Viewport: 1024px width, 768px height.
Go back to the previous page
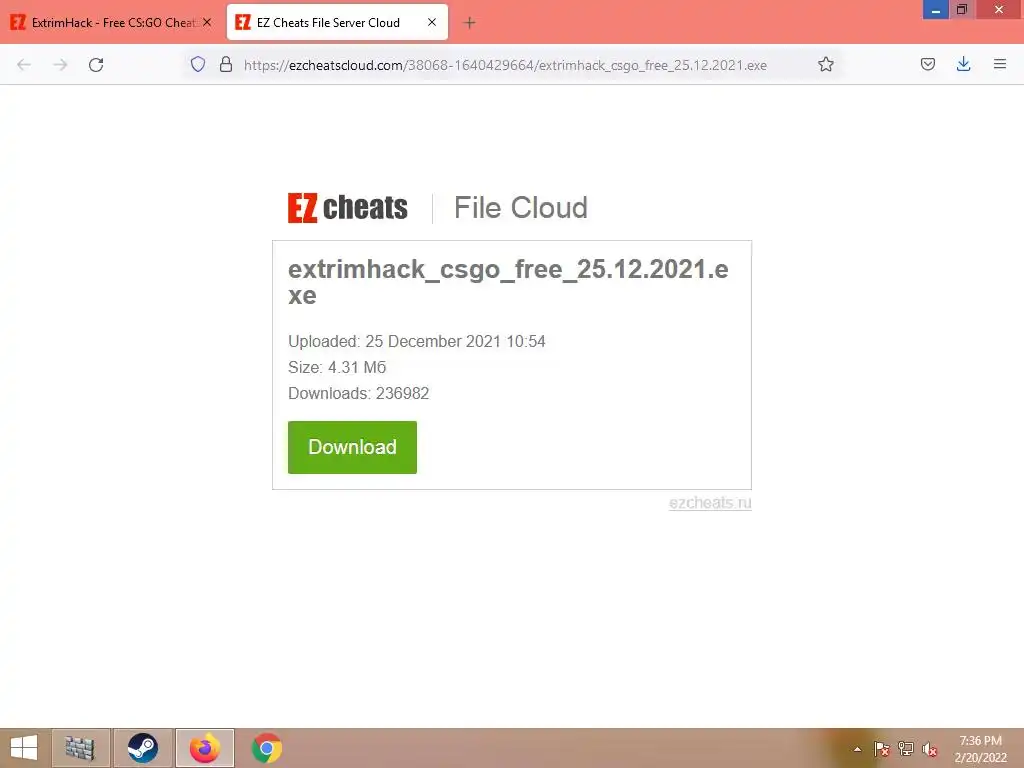[x=24, y=65]
